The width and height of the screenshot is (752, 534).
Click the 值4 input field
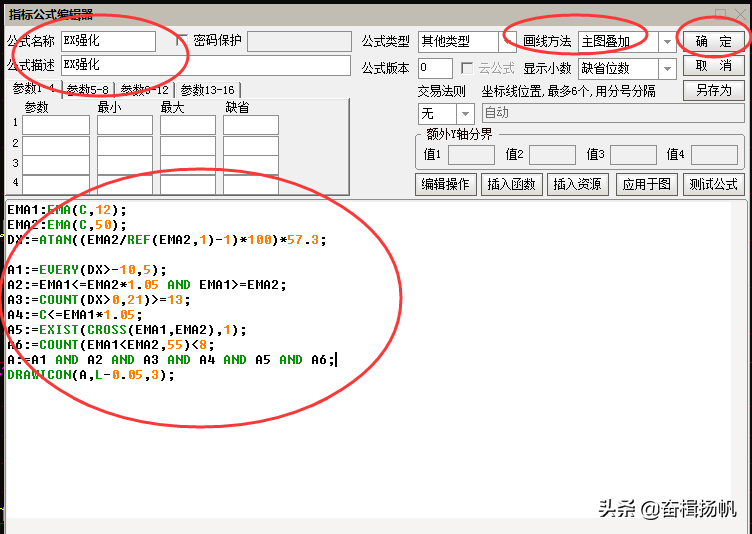(x=715, y=155)
